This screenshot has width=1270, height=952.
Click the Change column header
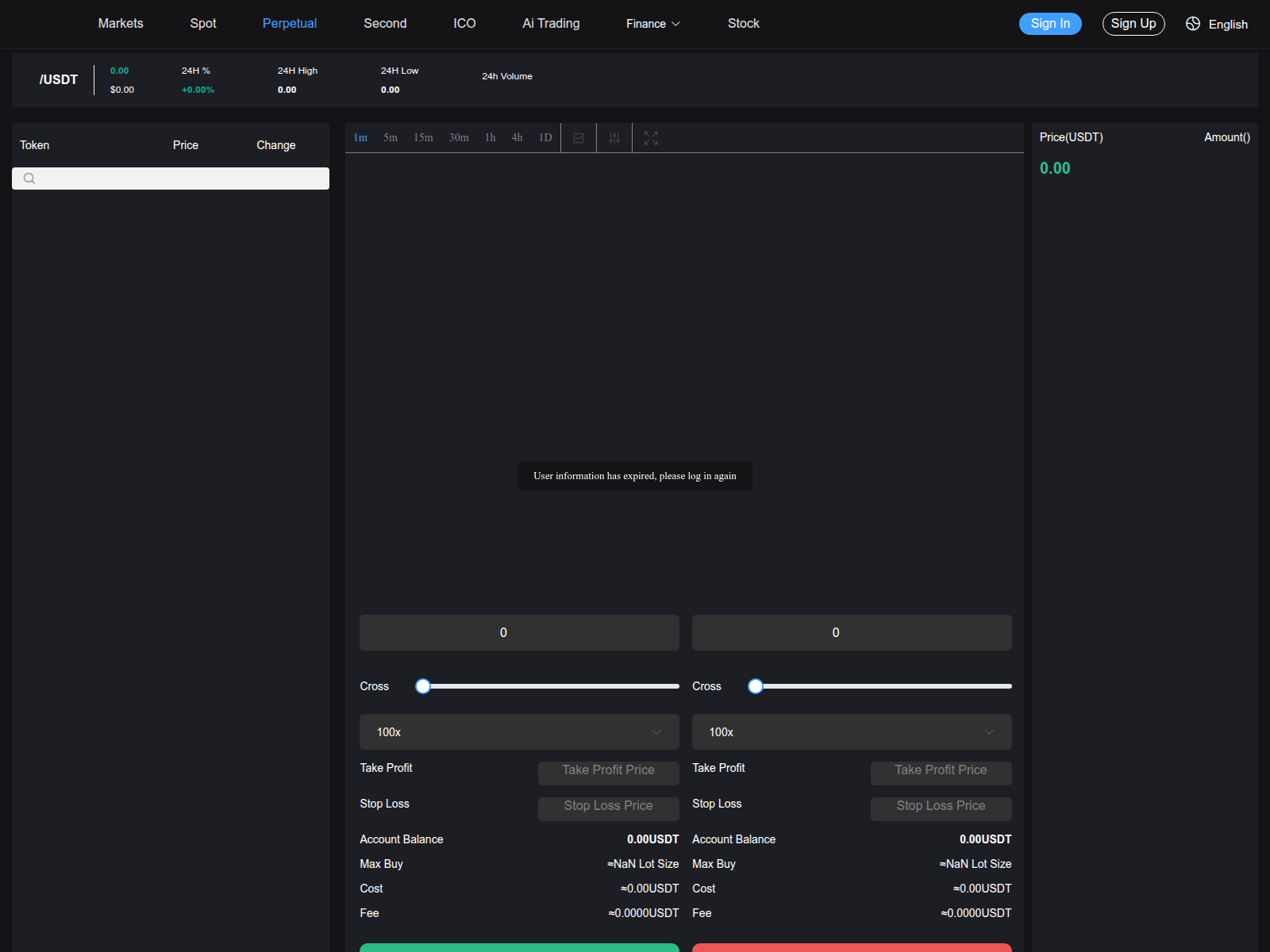pyautogui.click(x=276, y=145)
